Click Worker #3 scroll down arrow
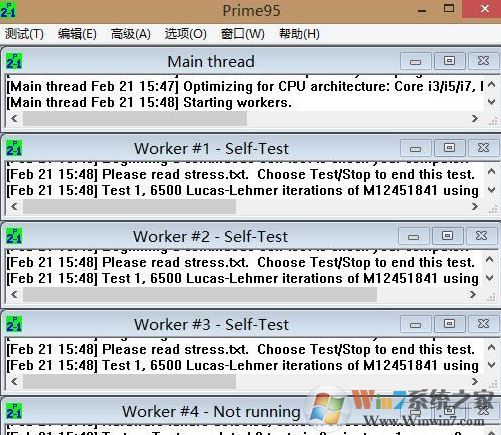 491,365
